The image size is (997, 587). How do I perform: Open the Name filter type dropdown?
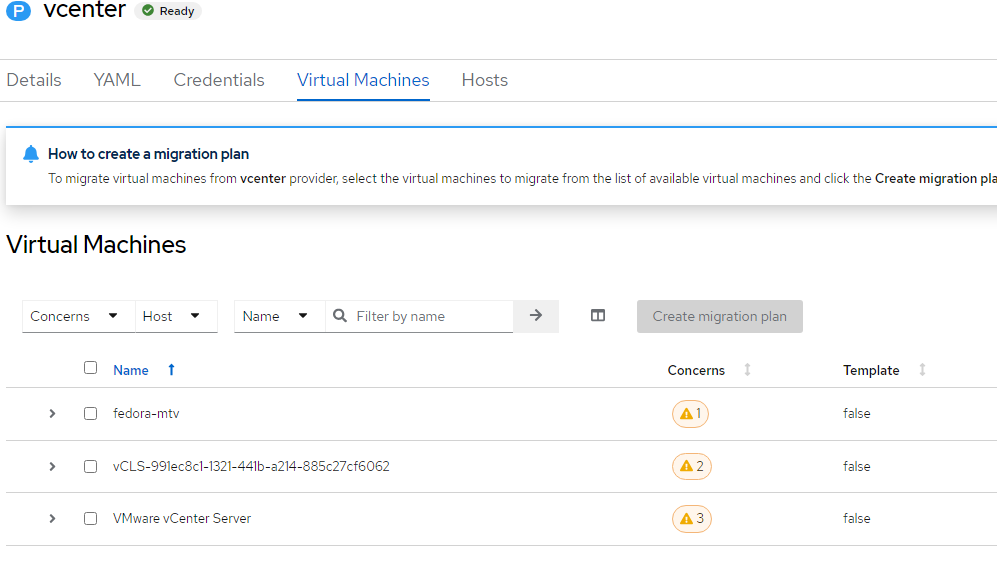(x=279, y=316)
